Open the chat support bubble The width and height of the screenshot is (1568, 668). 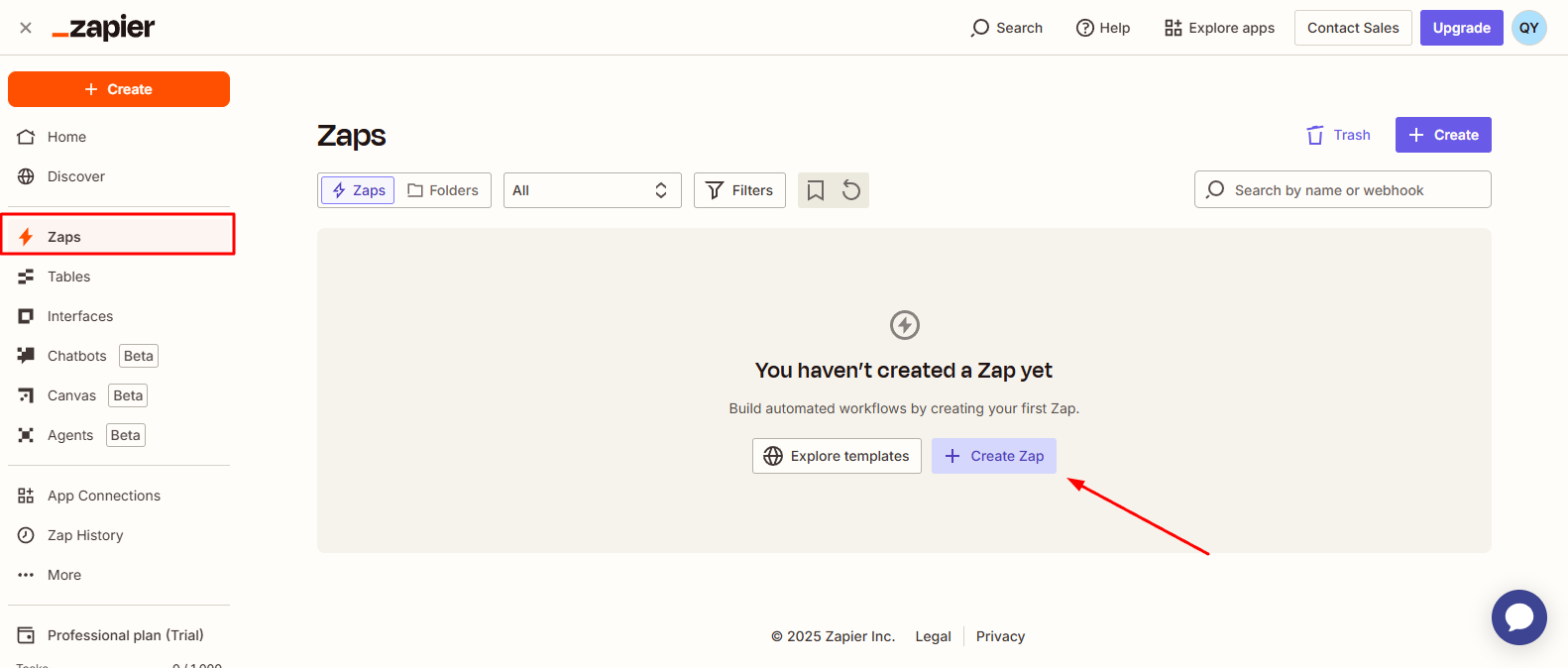(1519, 617)
